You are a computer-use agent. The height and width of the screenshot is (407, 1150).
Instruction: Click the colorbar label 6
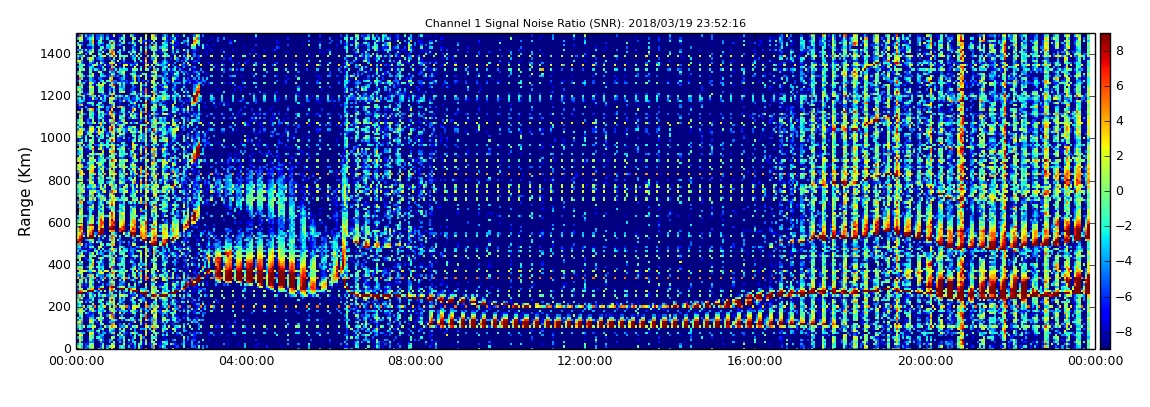1120,86
